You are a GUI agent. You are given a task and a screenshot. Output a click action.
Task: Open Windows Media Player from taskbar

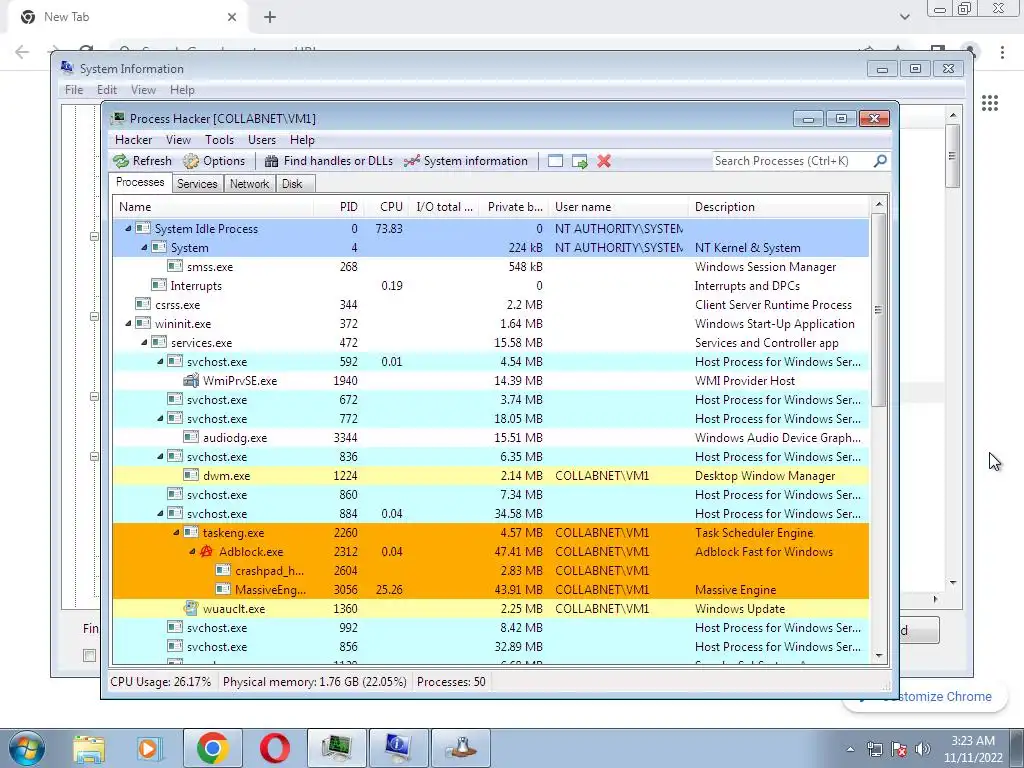click(149, 748)
